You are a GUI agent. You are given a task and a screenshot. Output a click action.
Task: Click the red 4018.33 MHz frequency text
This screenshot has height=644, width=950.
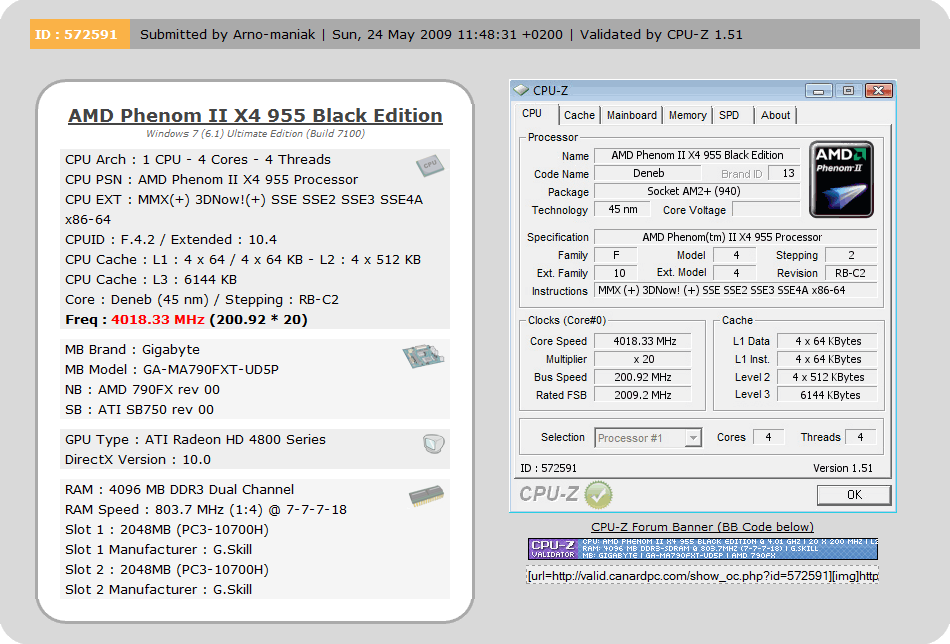[x=158, y=319]
